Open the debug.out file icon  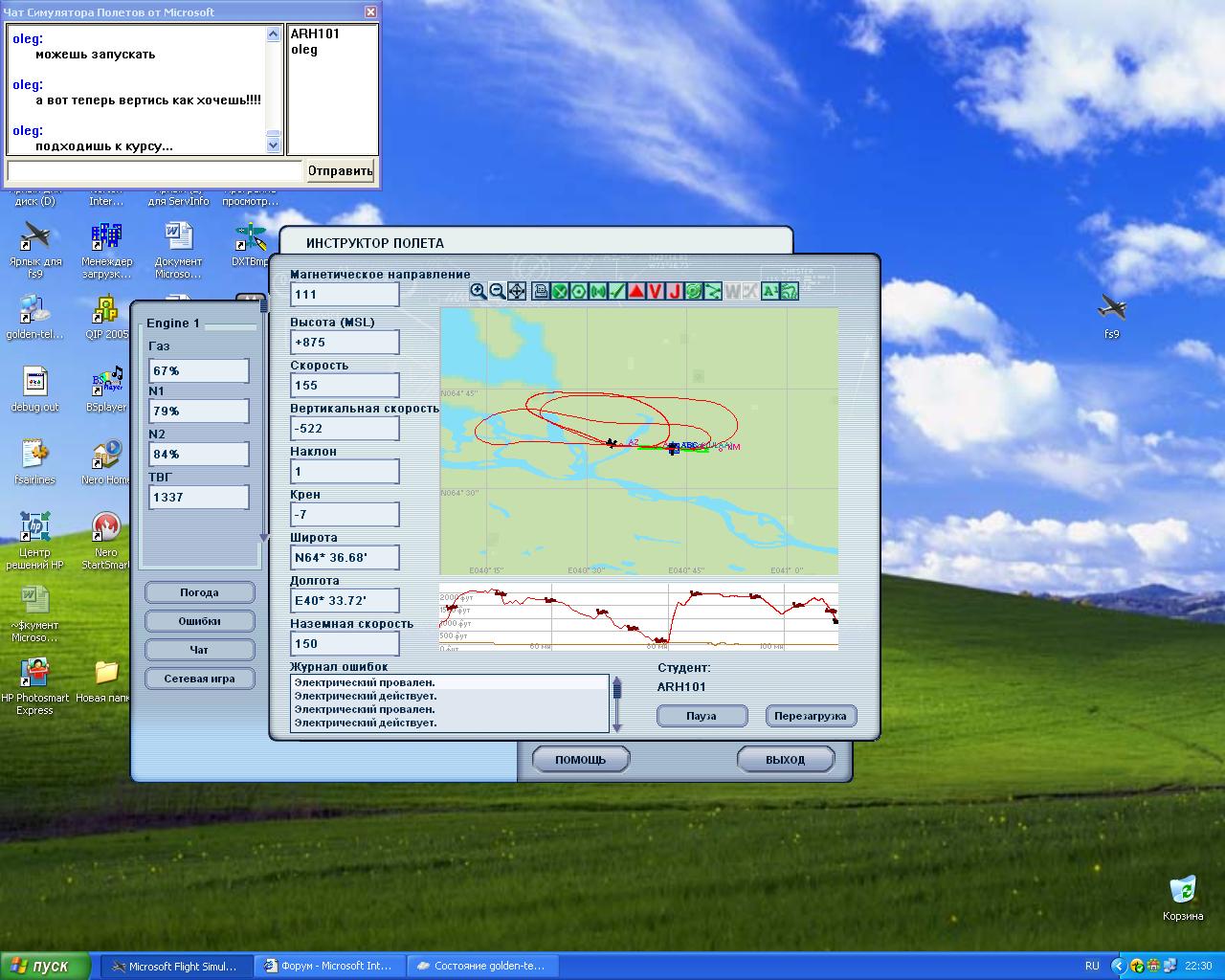pos(34,390)
